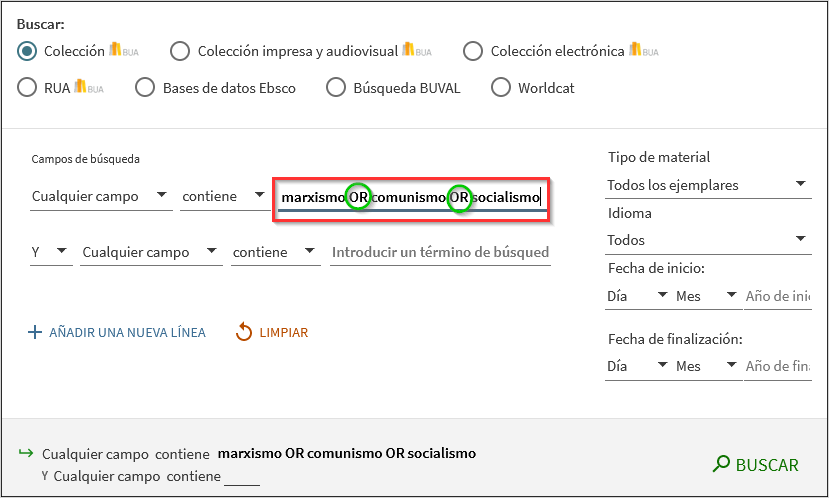Image resolution: width=829 pixels, height=498 pixels.
Task: Click the circular arrow Limpiar icon
Action: 244,332
